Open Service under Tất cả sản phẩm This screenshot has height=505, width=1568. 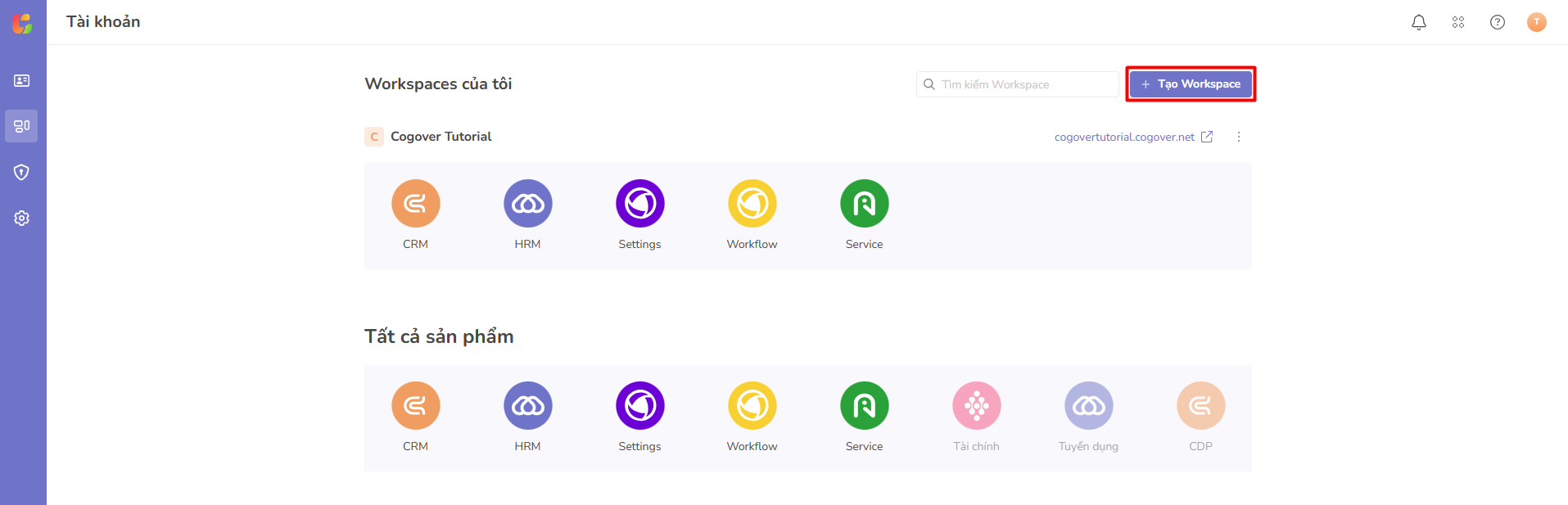point(865,406)
